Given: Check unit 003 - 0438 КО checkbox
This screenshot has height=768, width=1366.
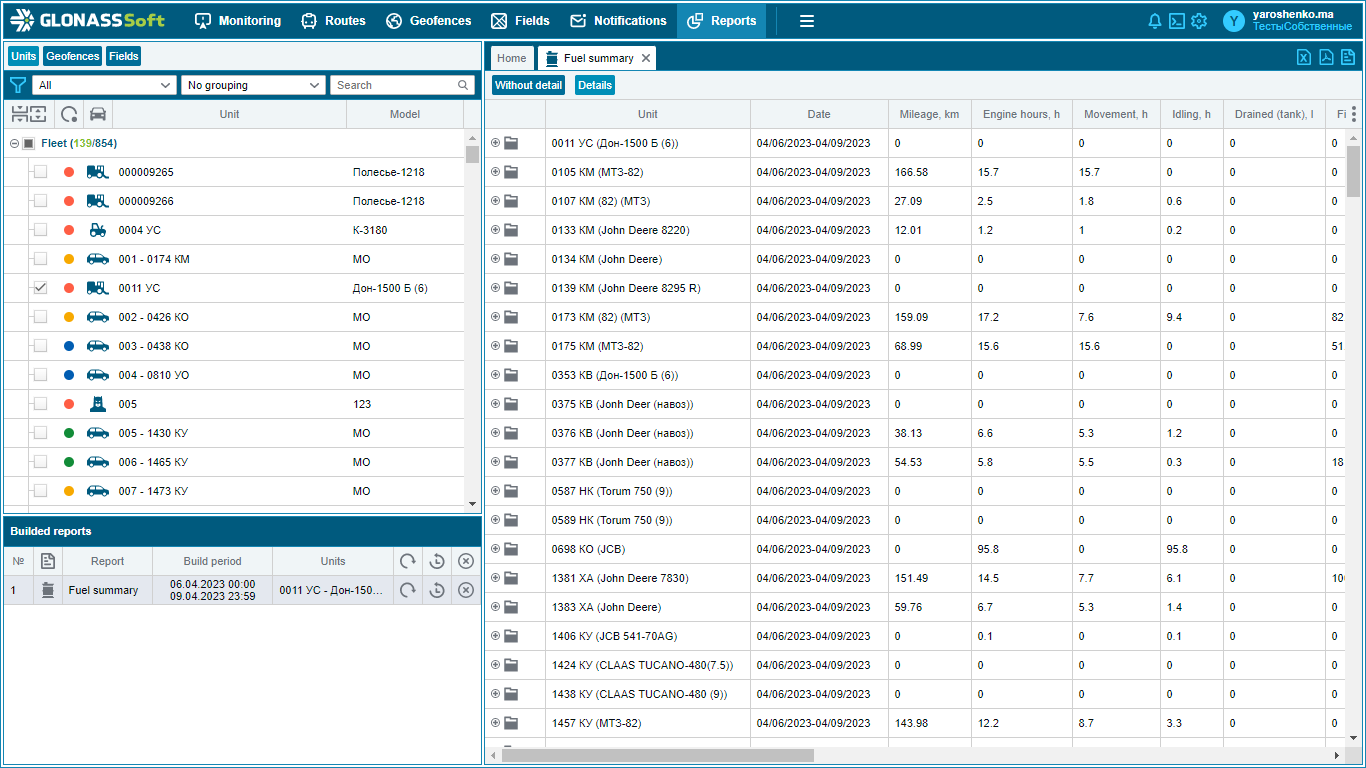Looking at the screenshot, I should click(40, 346).
